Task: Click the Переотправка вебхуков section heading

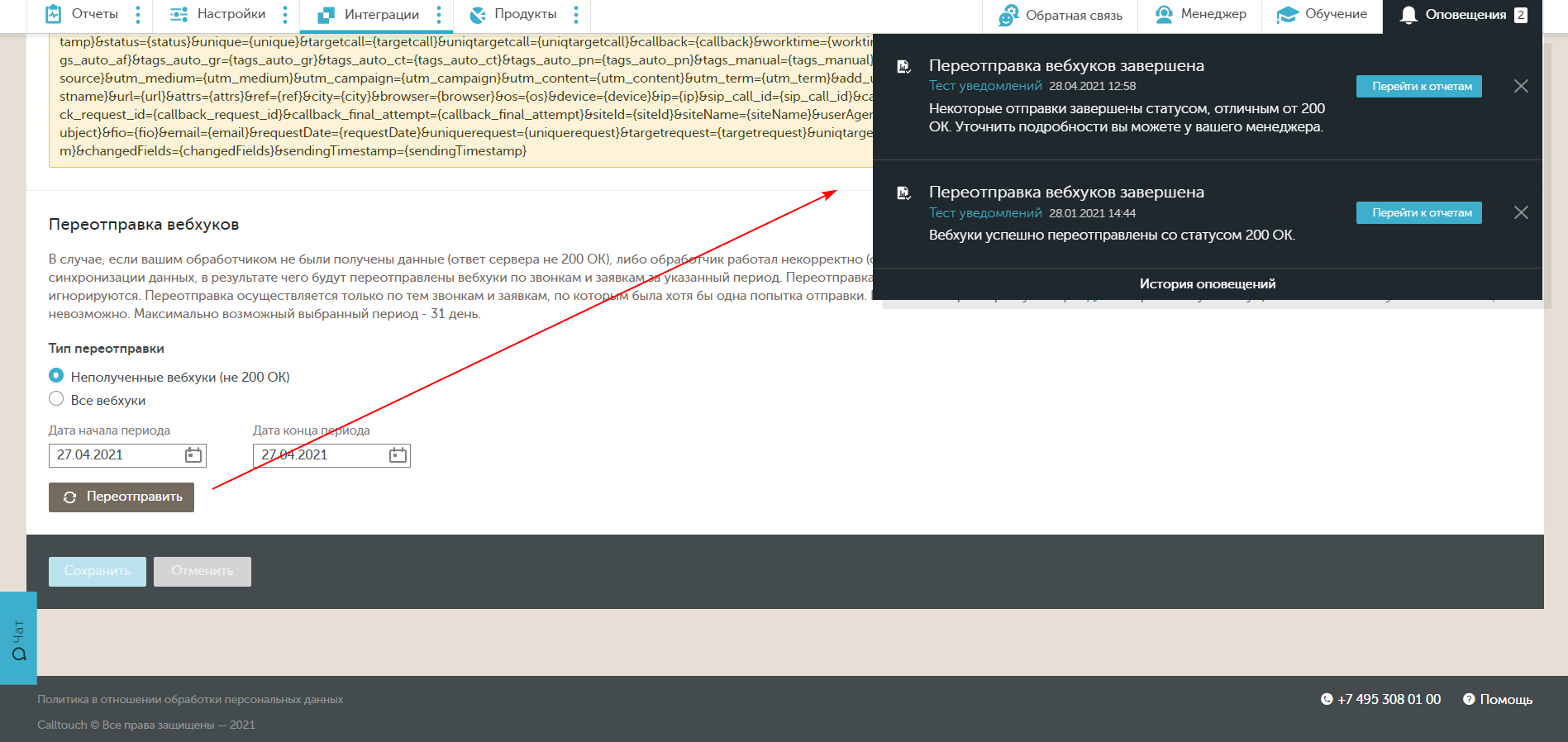Action: pyautogui.click(x=144, y=225)
